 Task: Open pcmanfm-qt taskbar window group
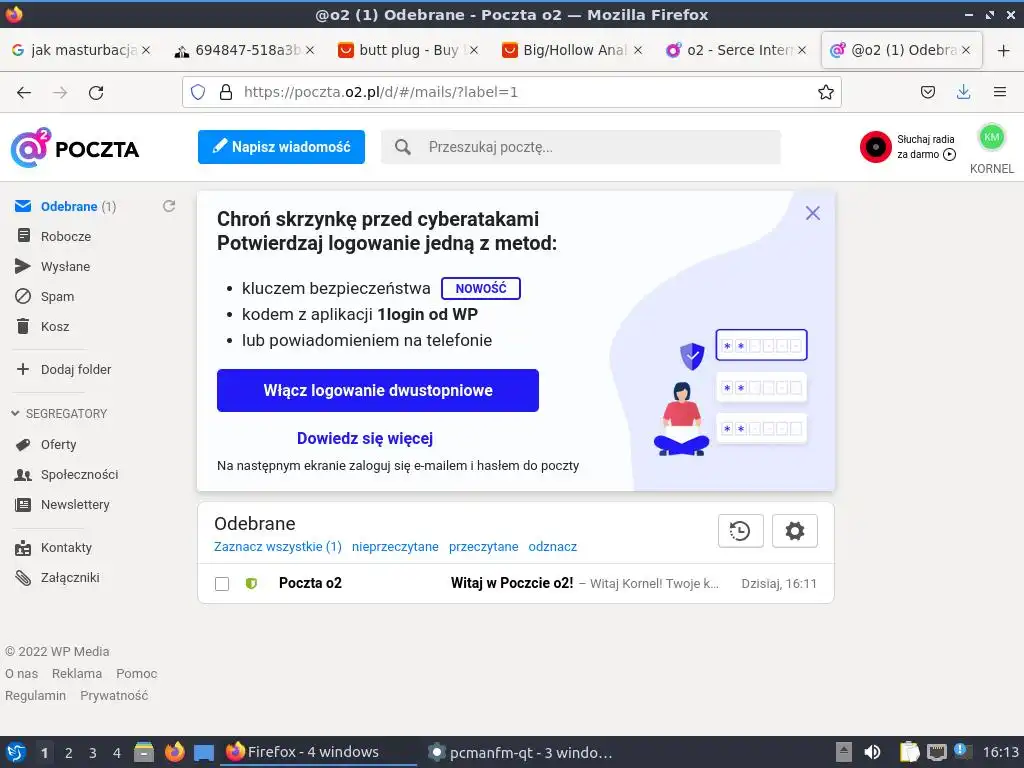tap(520, 752)
